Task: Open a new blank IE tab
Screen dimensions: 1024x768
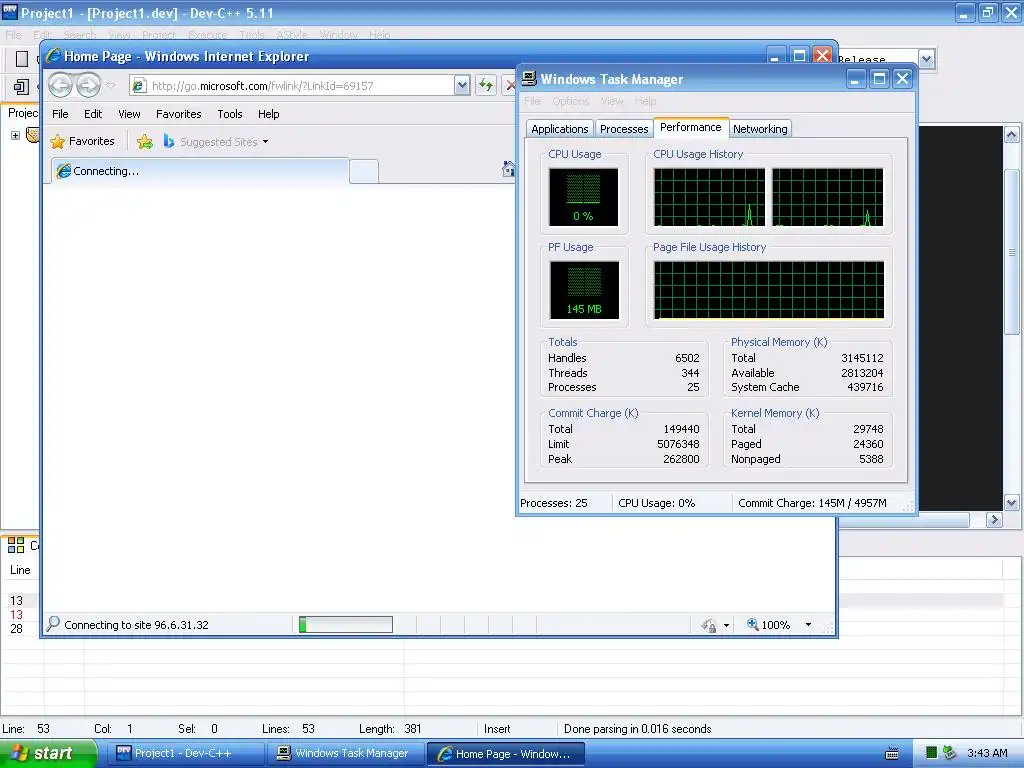Action: coord(364,172)
